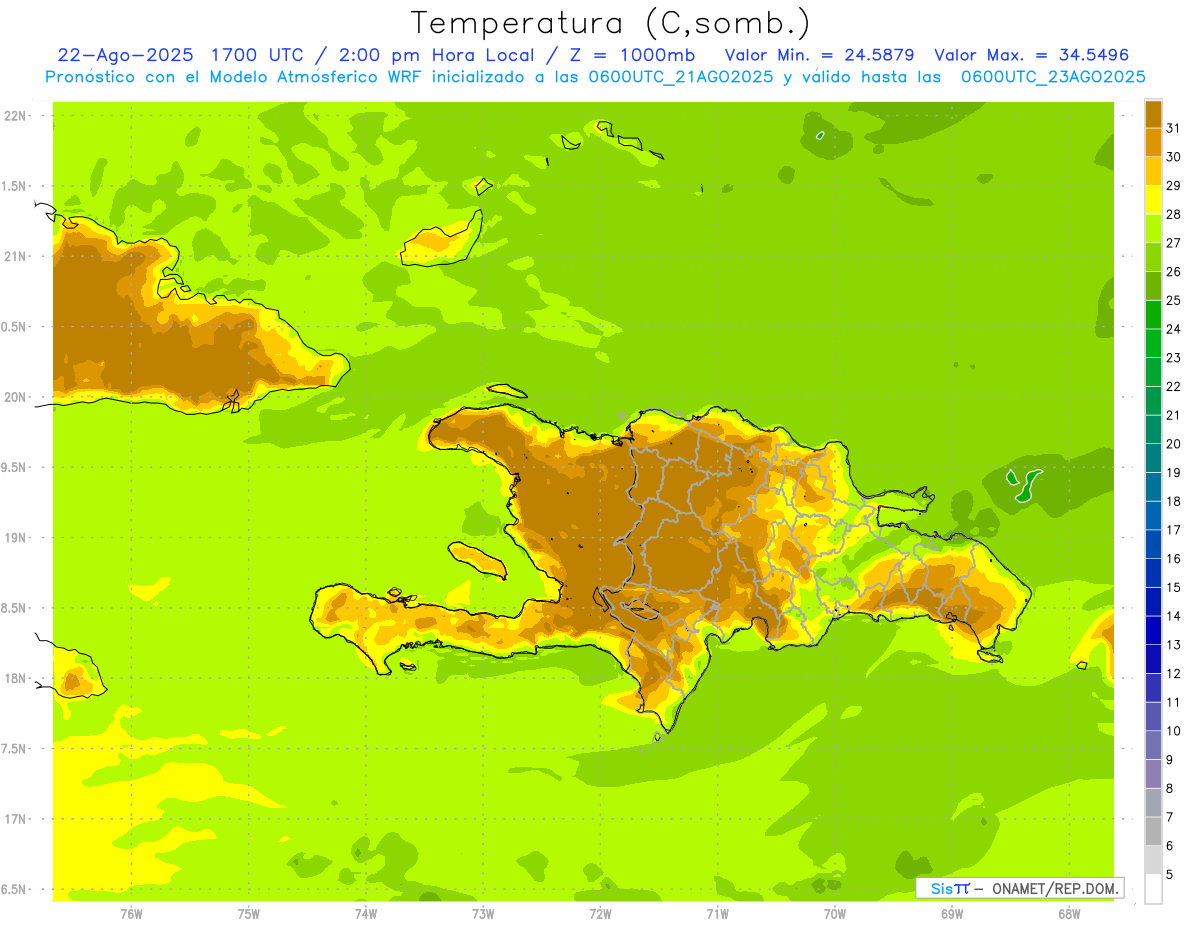
Task: Click the legend value '30'
Action: [1174, 156]
